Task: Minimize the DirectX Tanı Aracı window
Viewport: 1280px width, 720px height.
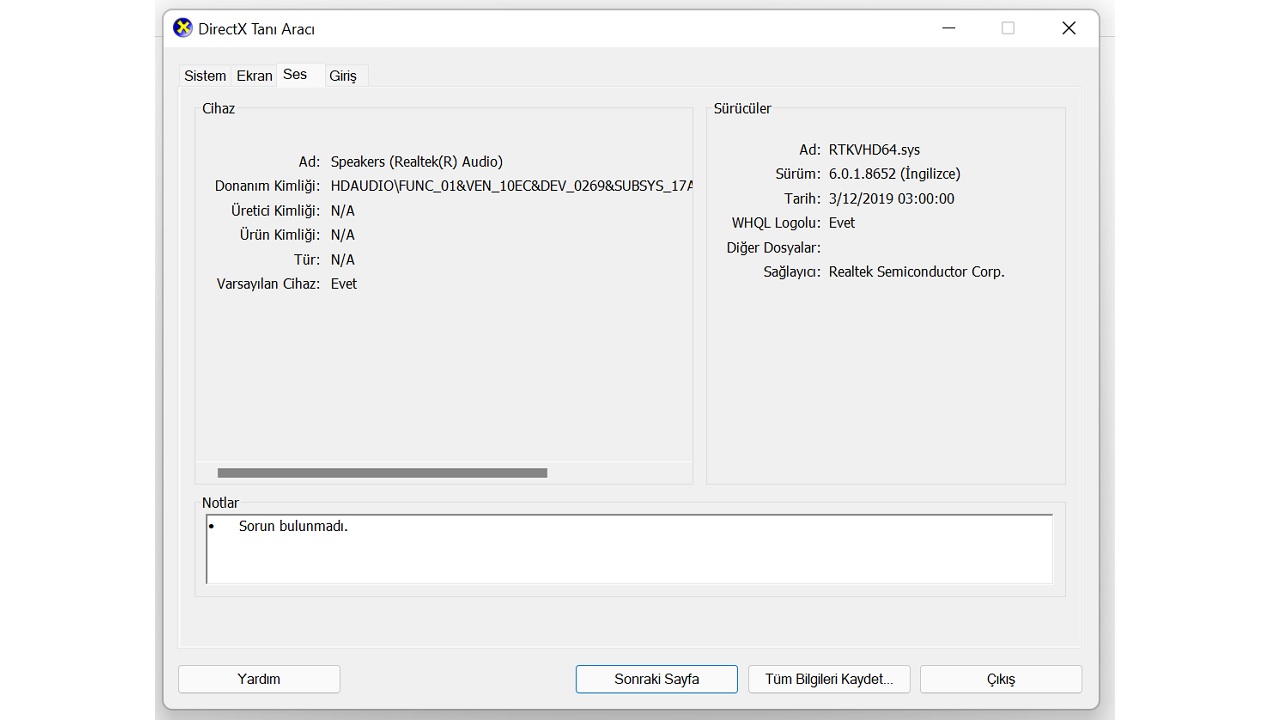Action: pyautogui.click(x=948, y=28)
